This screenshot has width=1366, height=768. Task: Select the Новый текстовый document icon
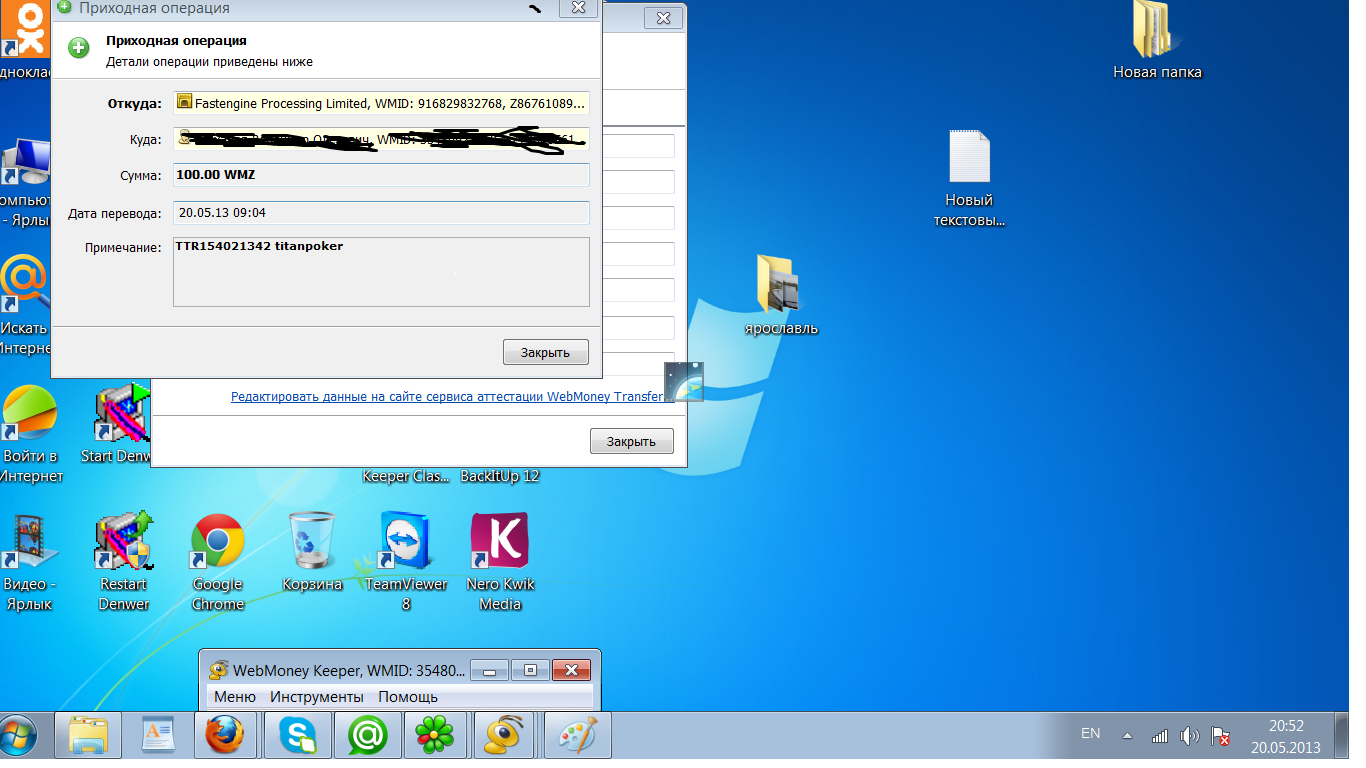tap(969, 179)
